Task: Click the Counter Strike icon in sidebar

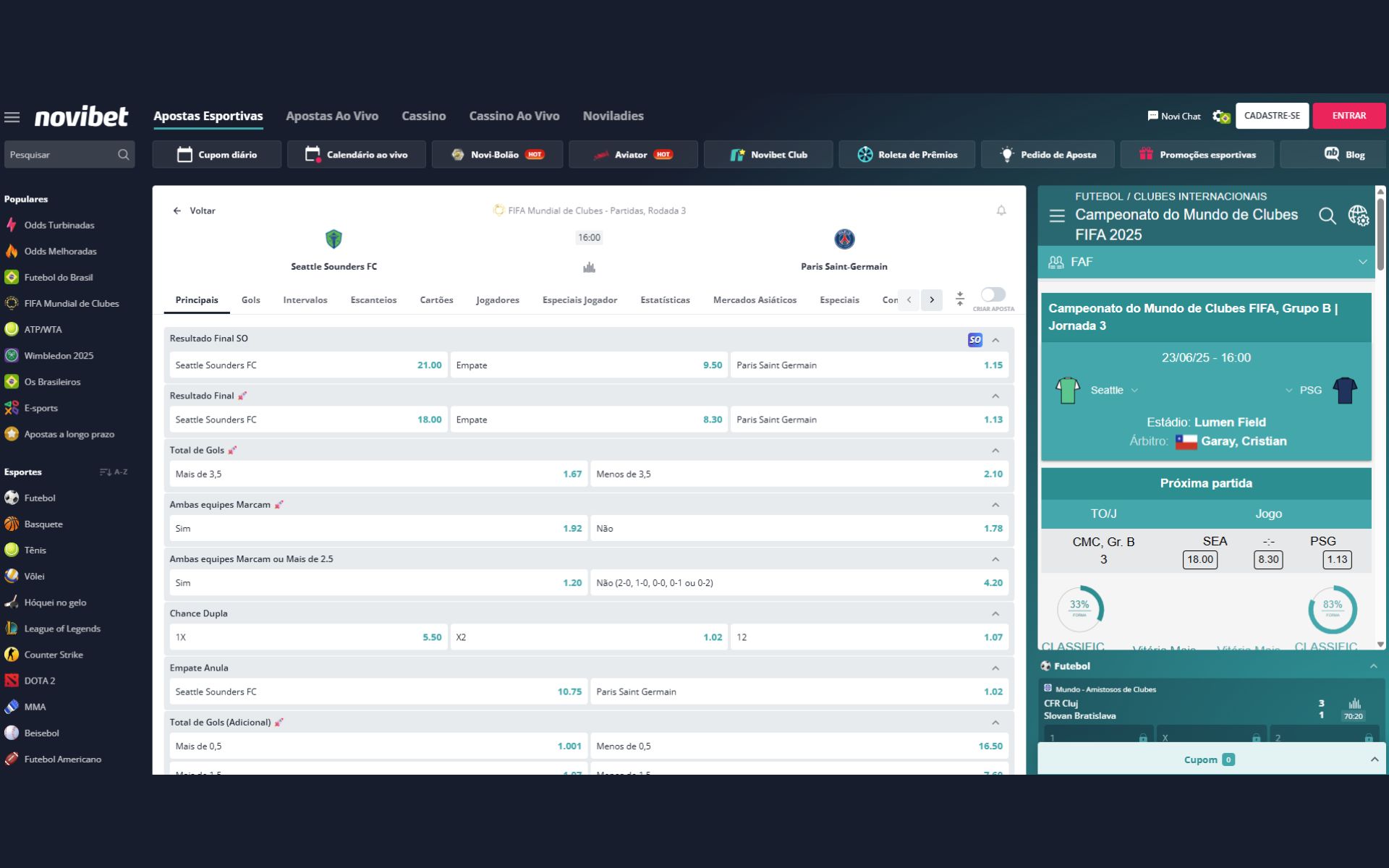Action: click(11, 654)
